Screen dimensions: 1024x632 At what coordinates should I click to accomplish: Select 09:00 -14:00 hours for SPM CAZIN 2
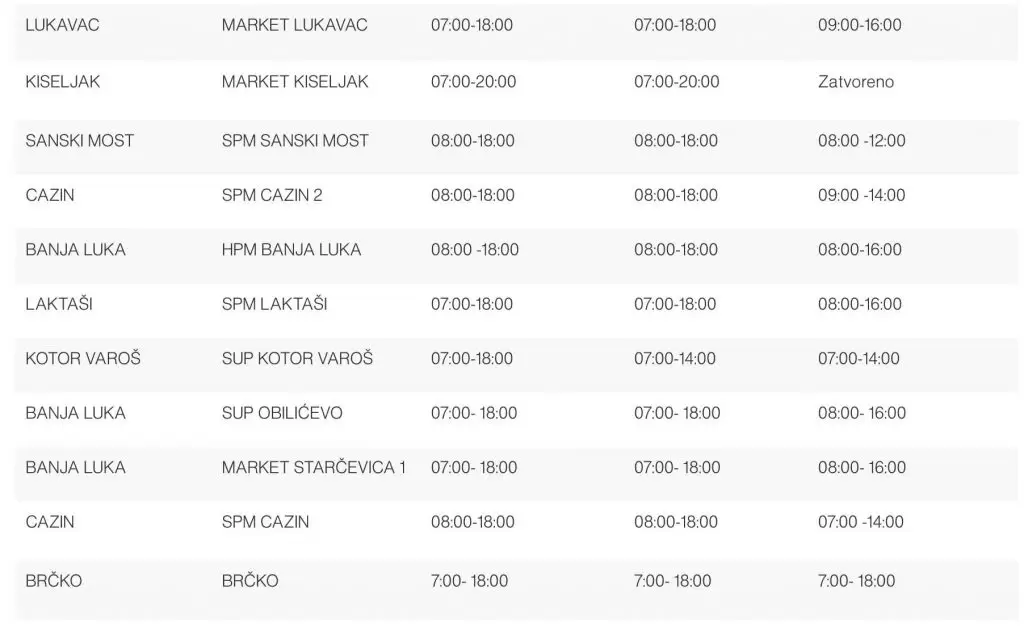coord(861,196)
